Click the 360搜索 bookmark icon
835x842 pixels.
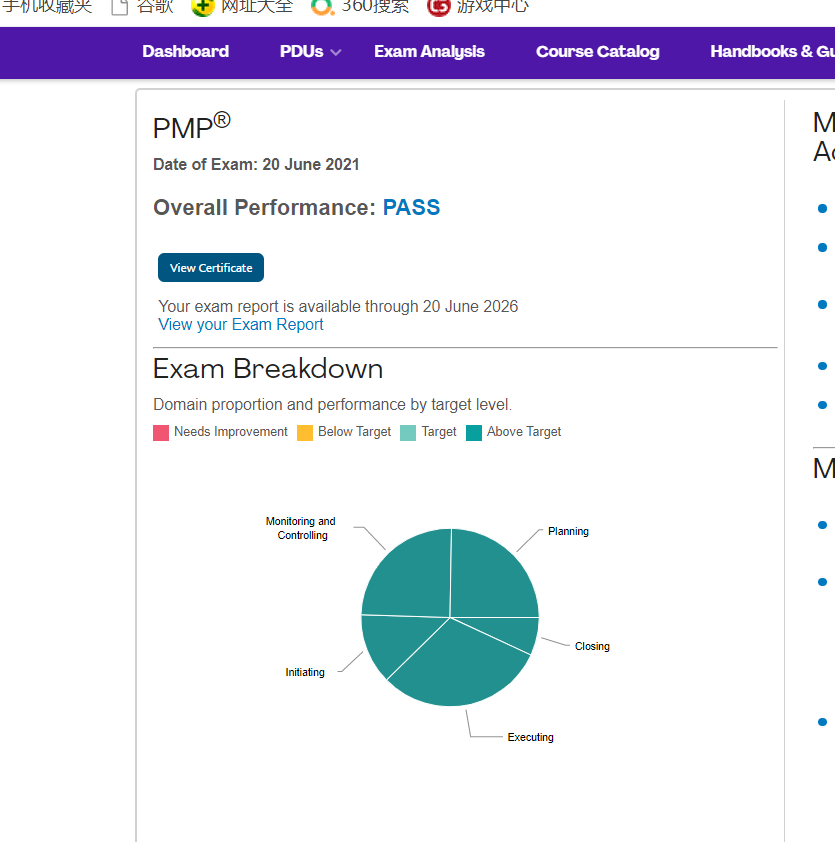tap(321, 7)
